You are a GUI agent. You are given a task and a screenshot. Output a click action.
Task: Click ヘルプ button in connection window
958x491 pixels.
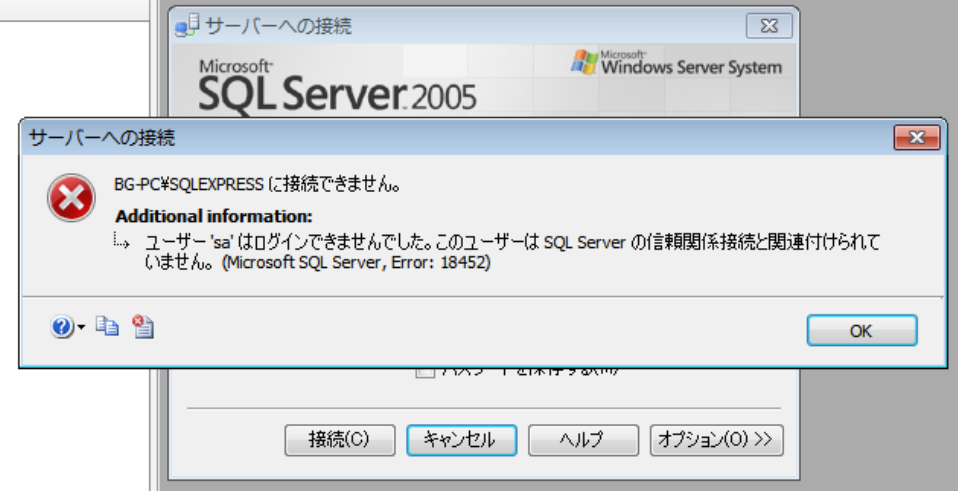point(583,440)
